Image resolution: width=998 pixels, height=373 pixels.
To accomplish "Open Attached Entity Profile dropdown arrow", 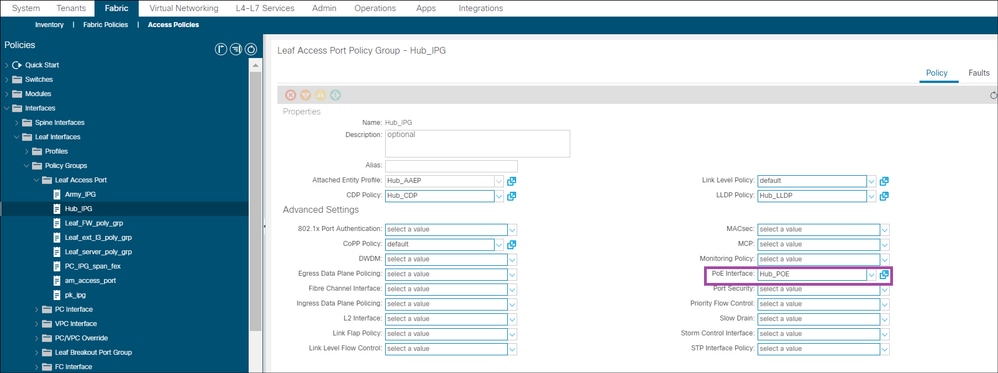I will 499,181.
